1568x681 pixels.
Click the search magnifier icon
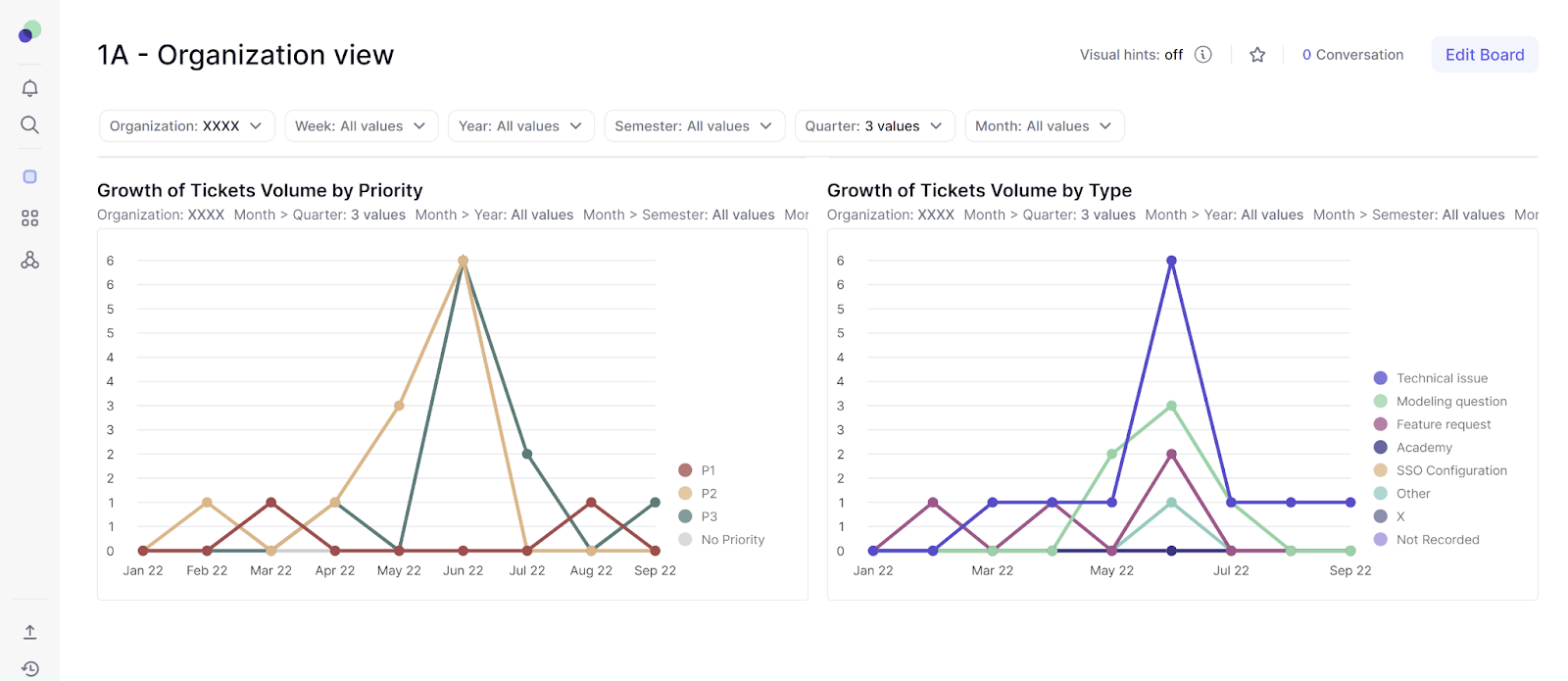point(30,125)
